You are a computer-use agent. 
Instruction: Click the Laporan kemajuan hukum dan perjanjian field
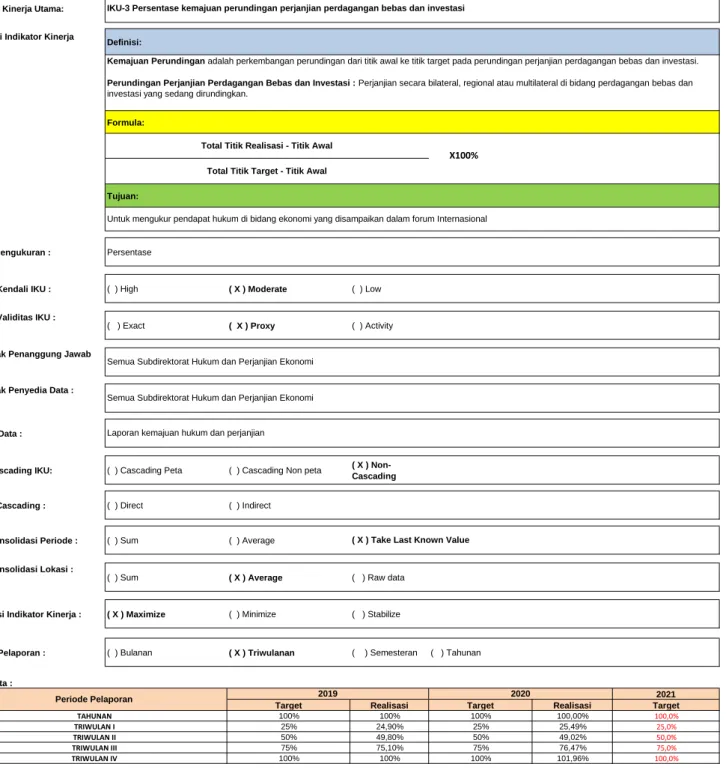click(x=412, y=433)
